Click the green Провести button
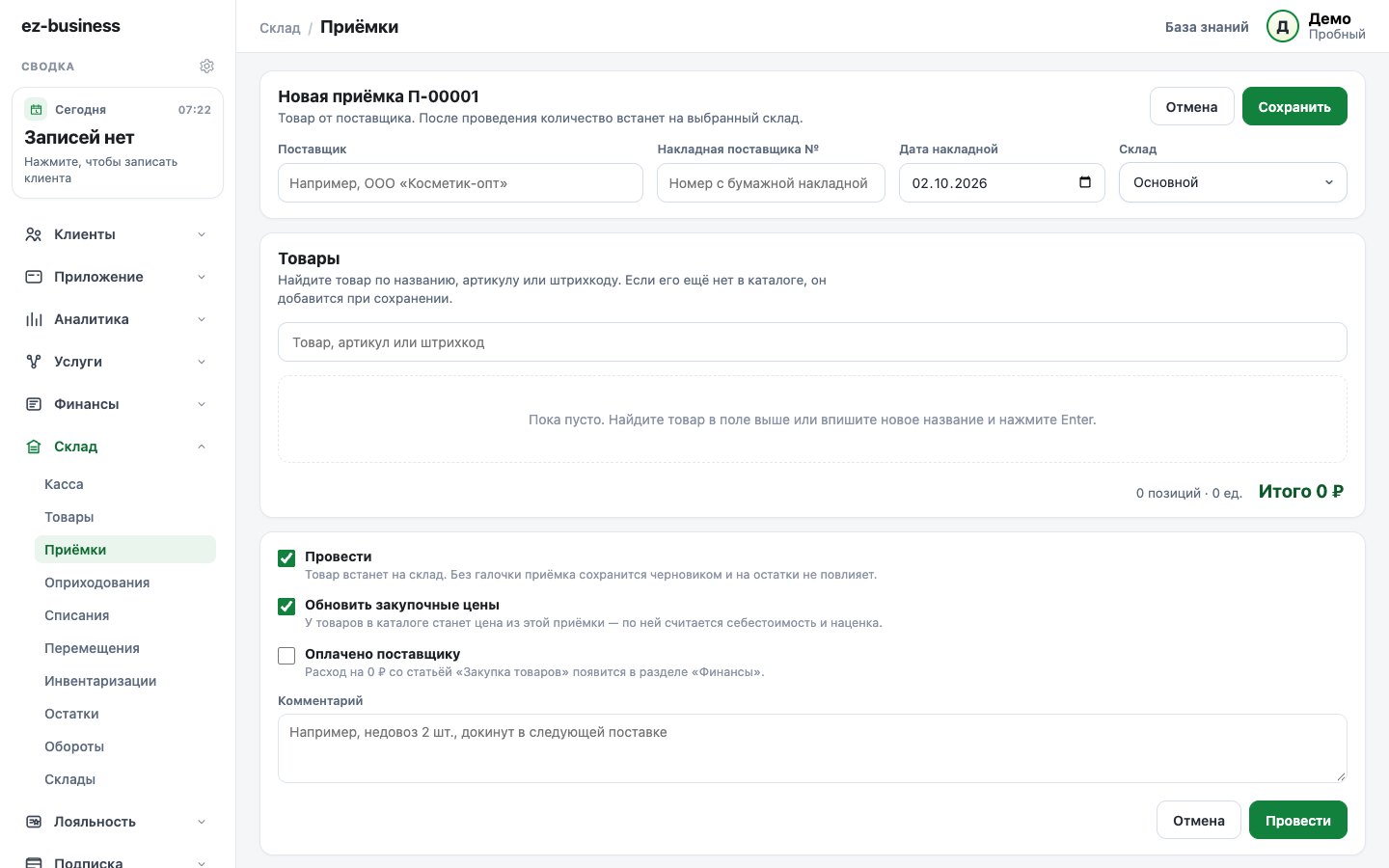 click(x=1298, y=820)
